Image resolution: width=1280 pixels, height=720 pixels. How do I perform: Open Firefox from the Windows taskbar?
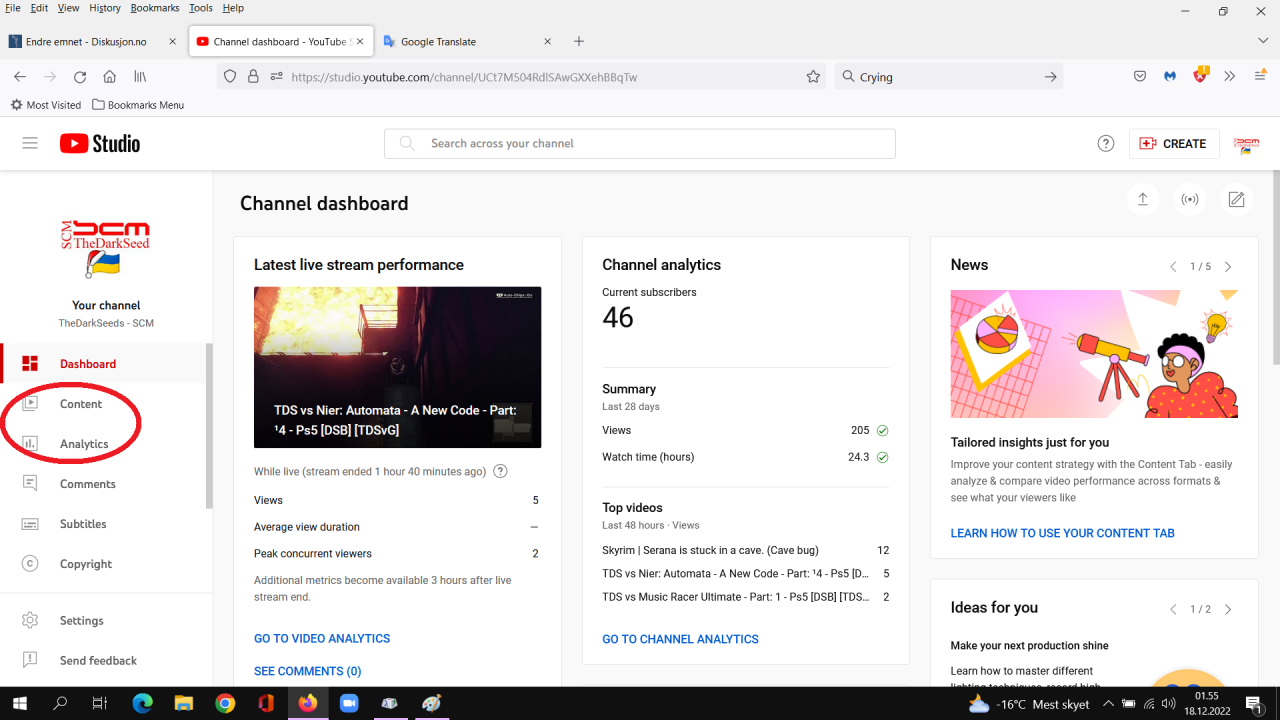307,703
